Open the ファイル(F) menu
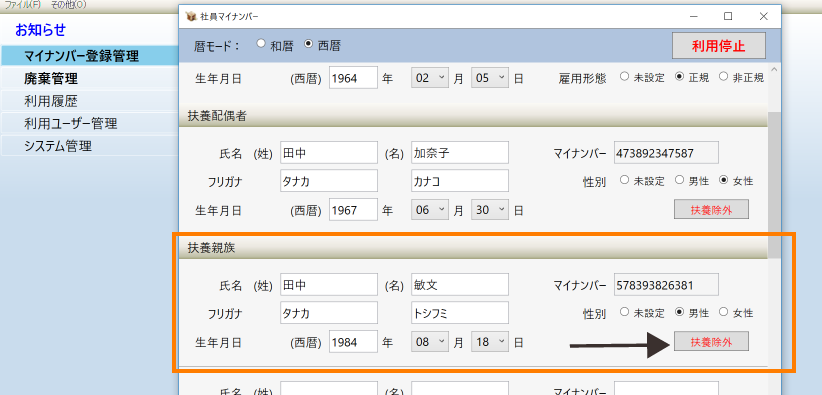Screen dimensions: 822x395 23,5
